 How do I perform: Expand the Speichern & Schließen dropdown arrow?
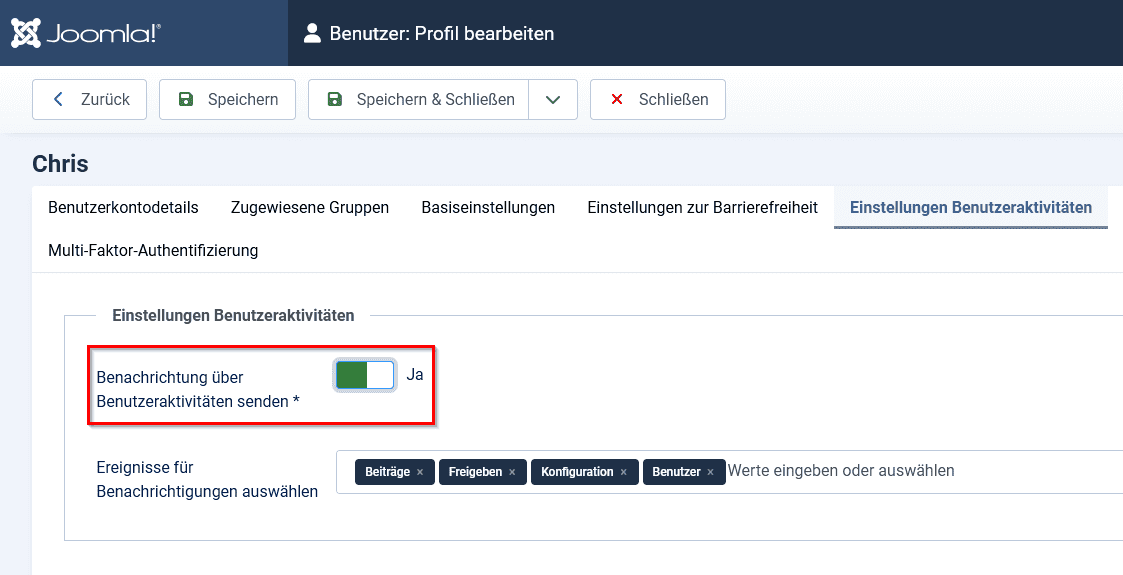pos(553,100)
